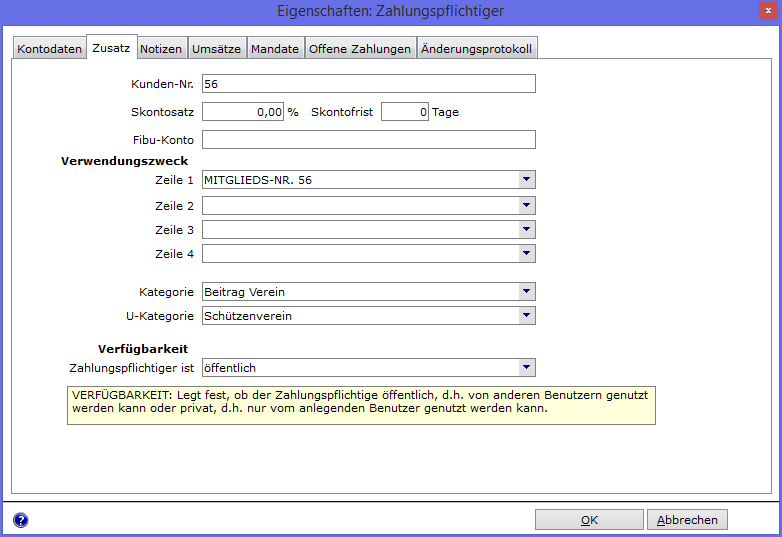Click the empty Zeile 3 text box
The width and height of the screenshot is (782, 537).
point(360,229)
